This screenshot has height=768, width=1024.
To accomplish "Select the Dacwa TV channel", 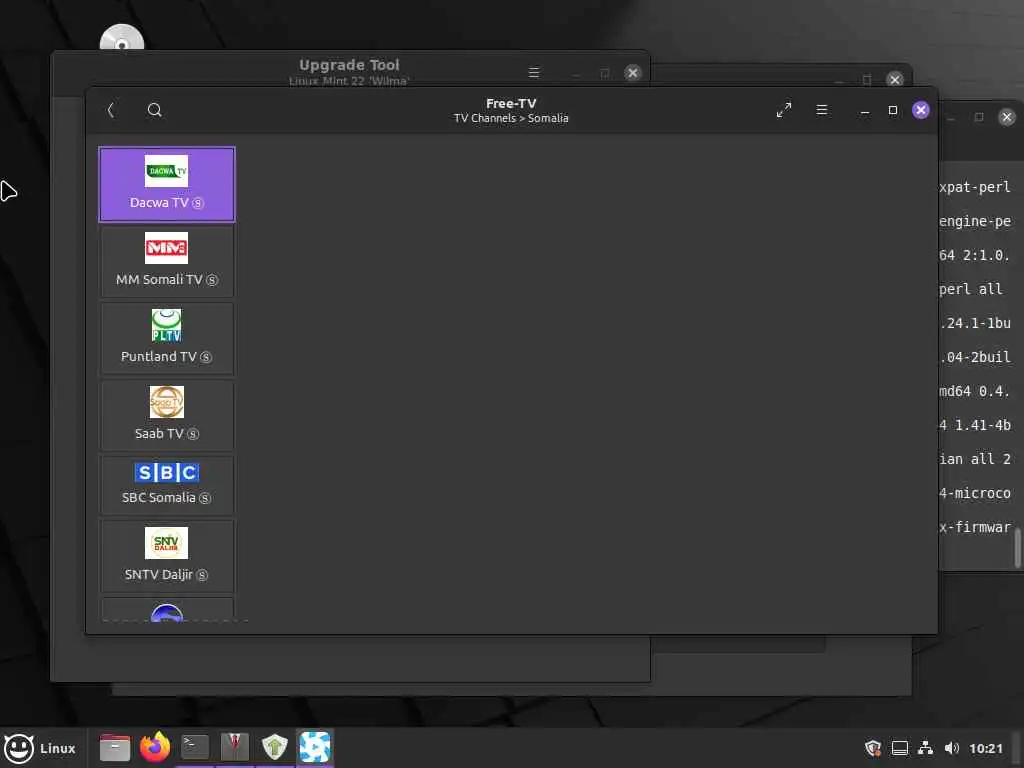I will [167, 184].
